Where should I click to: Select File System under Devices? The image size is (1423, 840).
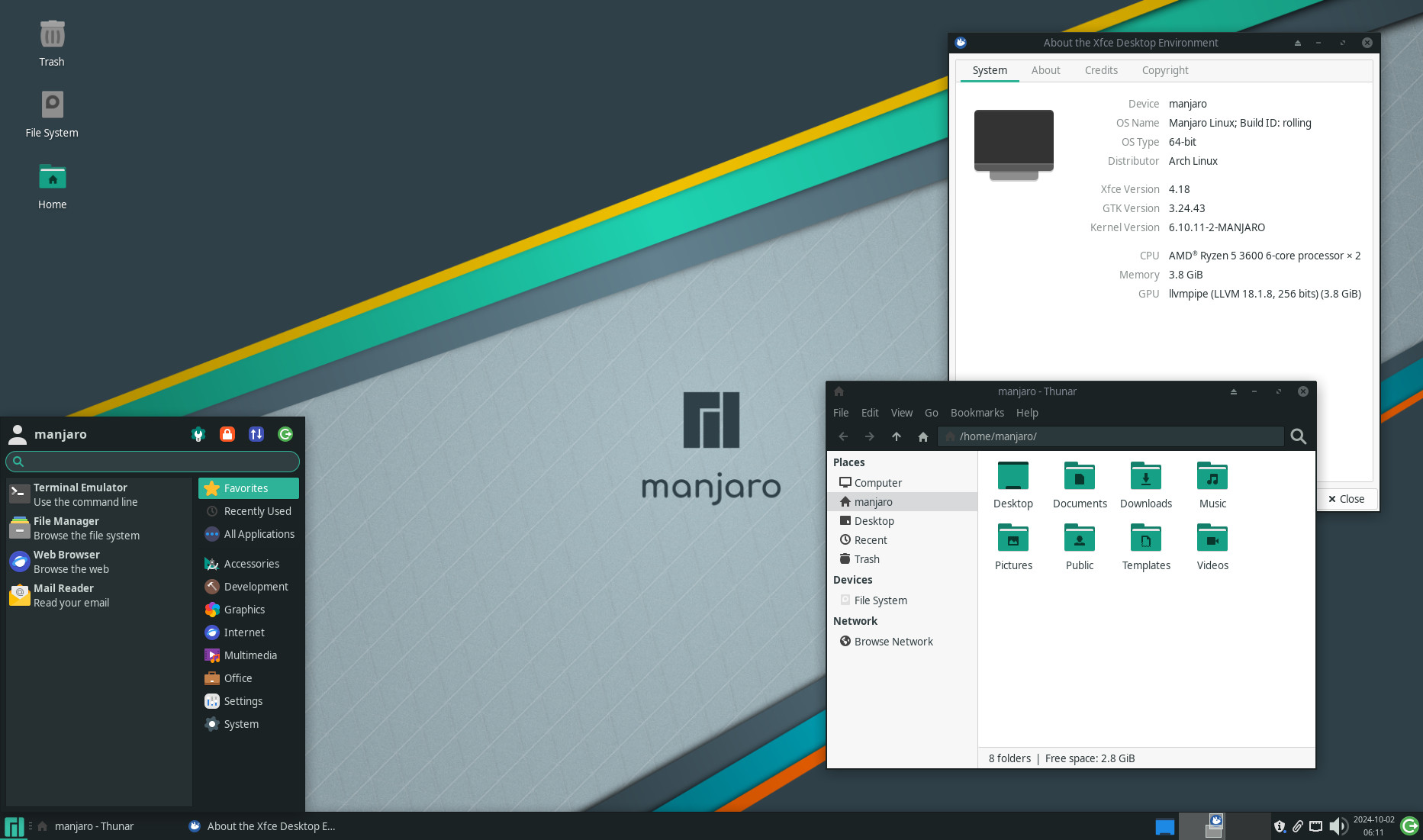[x=902, y=600]
